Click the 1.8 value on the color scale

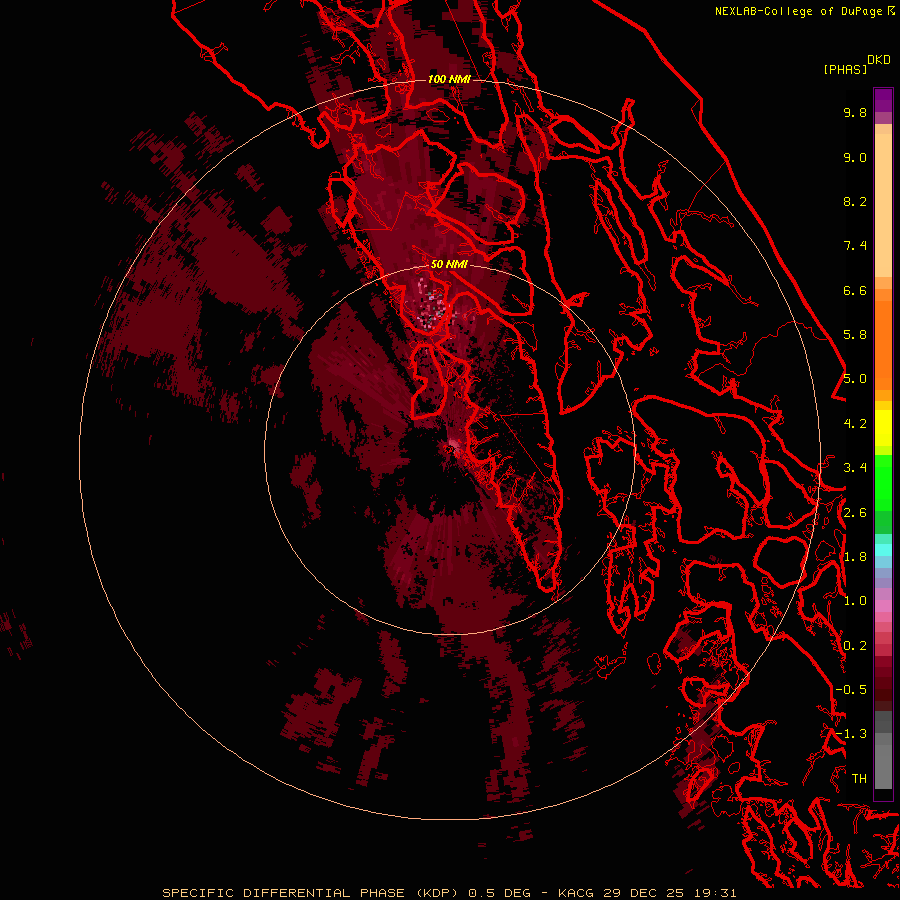click(855, 557)
